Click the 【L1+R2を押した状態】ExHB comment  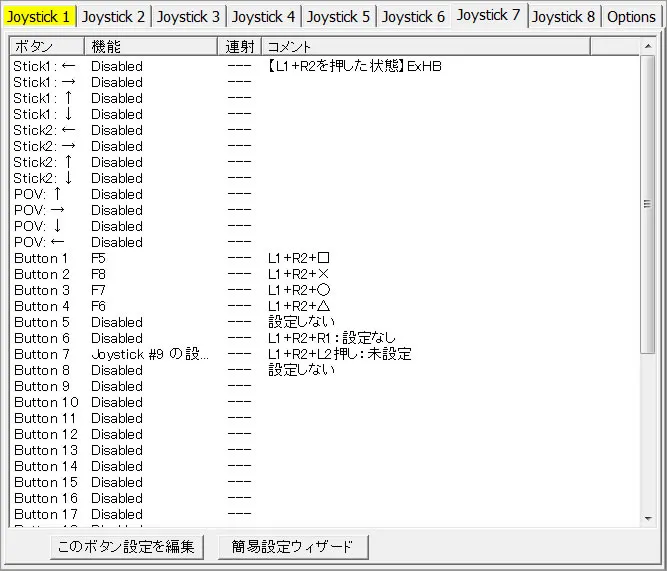pyautogui.click(x=355, y=66)
